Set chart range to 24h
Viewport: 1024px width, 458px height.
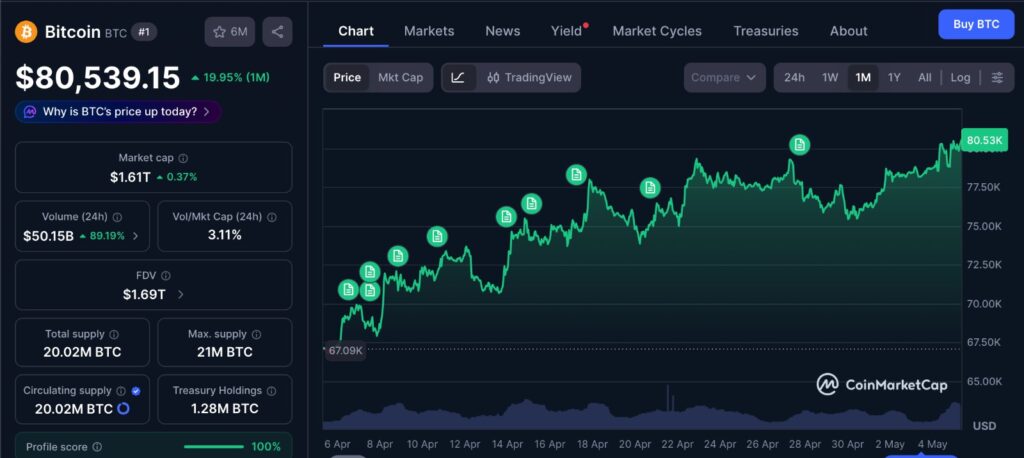[x=794, y=77]
